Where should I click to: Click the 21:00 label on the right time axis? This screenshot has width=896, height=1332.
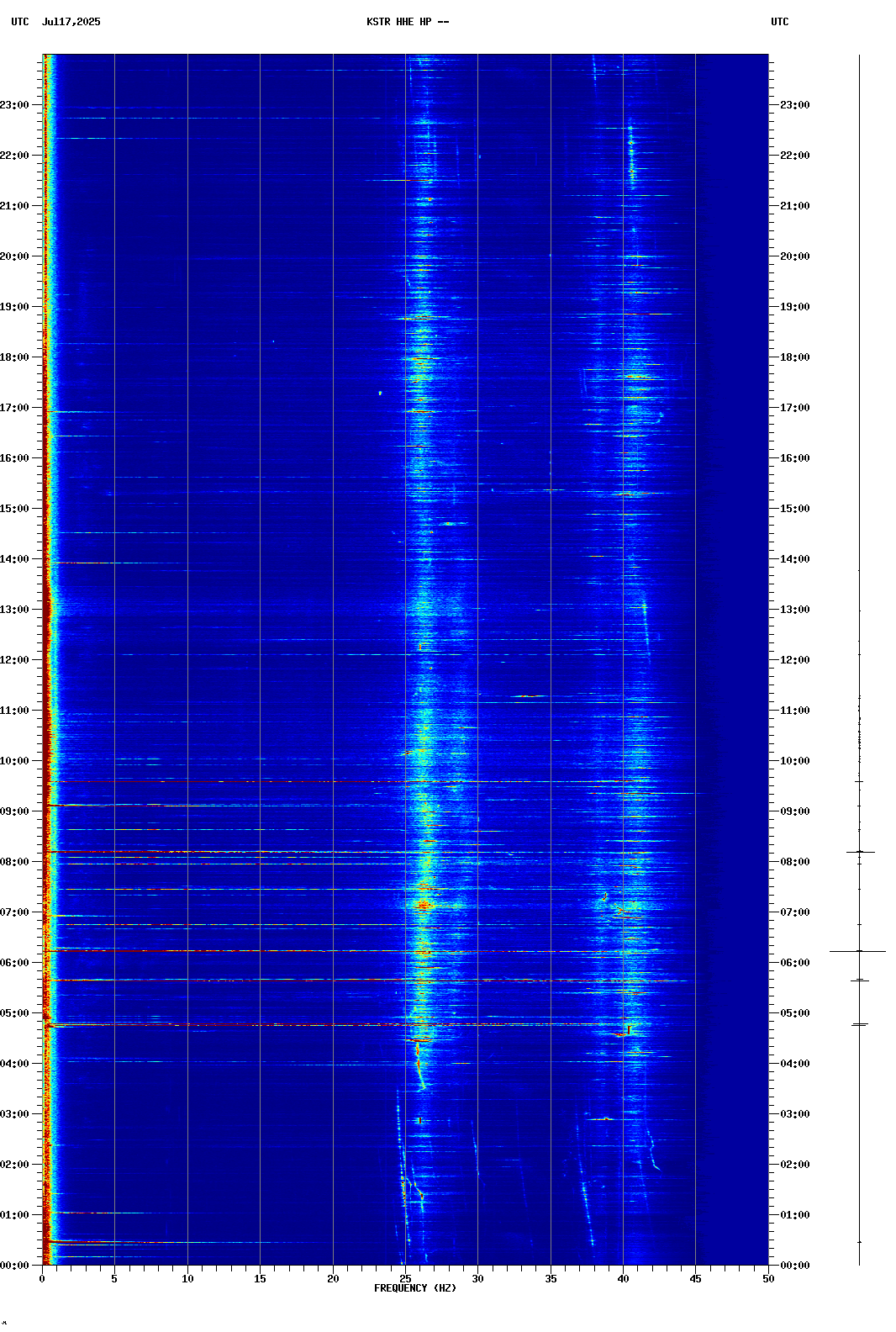point(795,206)
